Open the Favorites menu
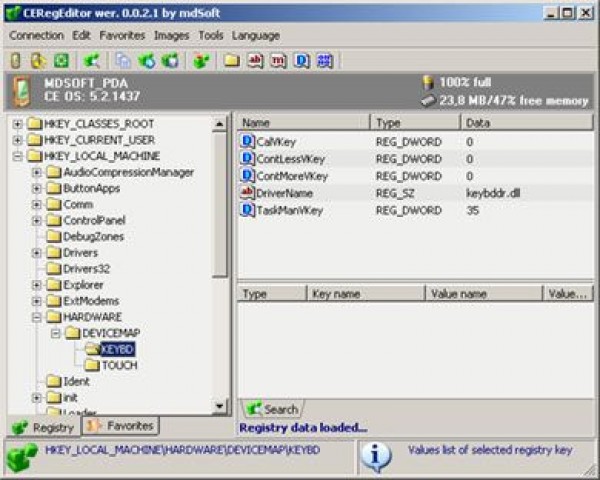This screenshot has height=480, width=600. pos(121,35)
